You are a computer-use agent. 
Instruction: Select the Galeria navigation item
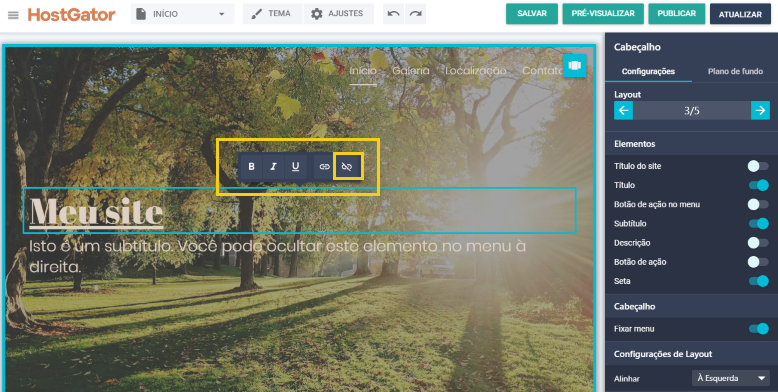point(411,71)
